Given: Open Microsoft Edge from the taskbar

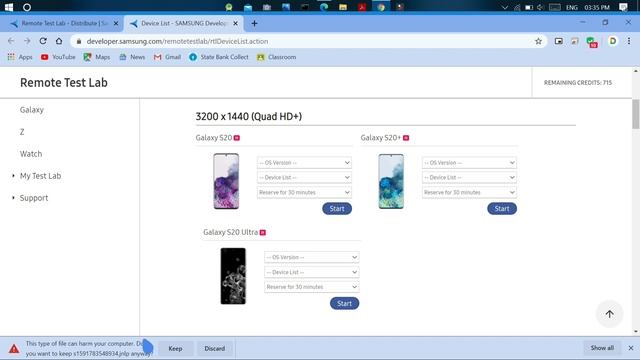Looking at the screenshot, I should click(324, 7).
